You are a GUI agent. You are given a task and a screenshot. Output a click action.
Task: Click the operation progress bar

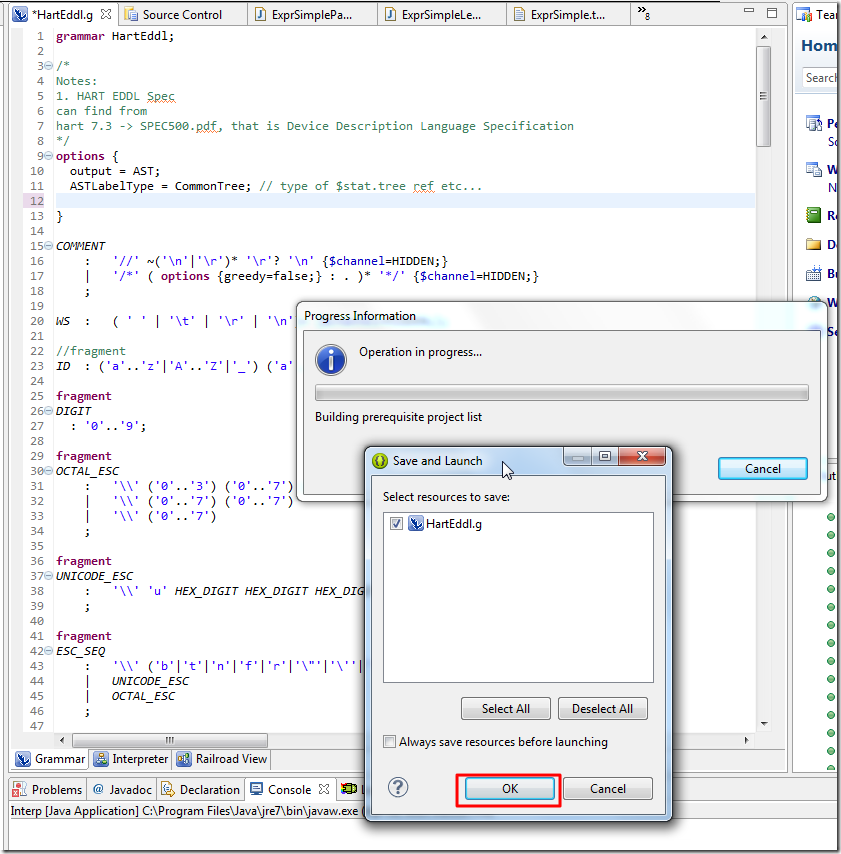point(562,393)
